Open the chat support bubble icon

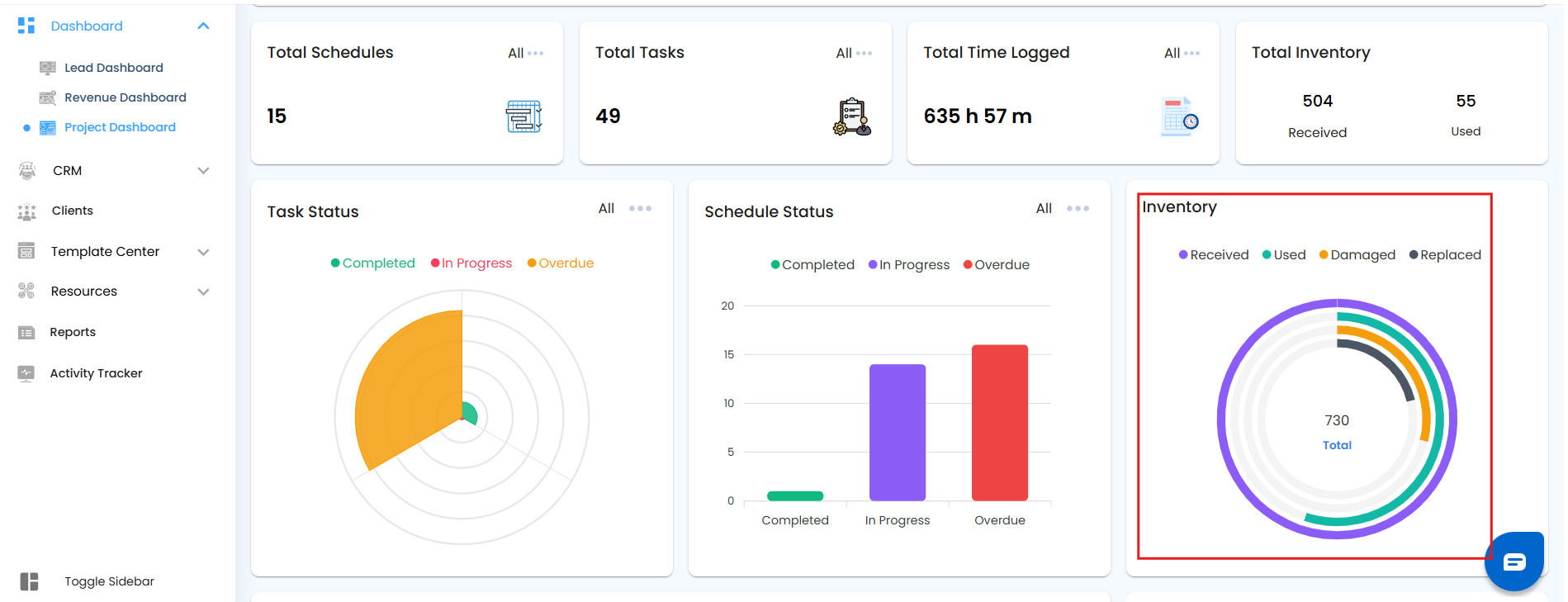click(1514, 562)
